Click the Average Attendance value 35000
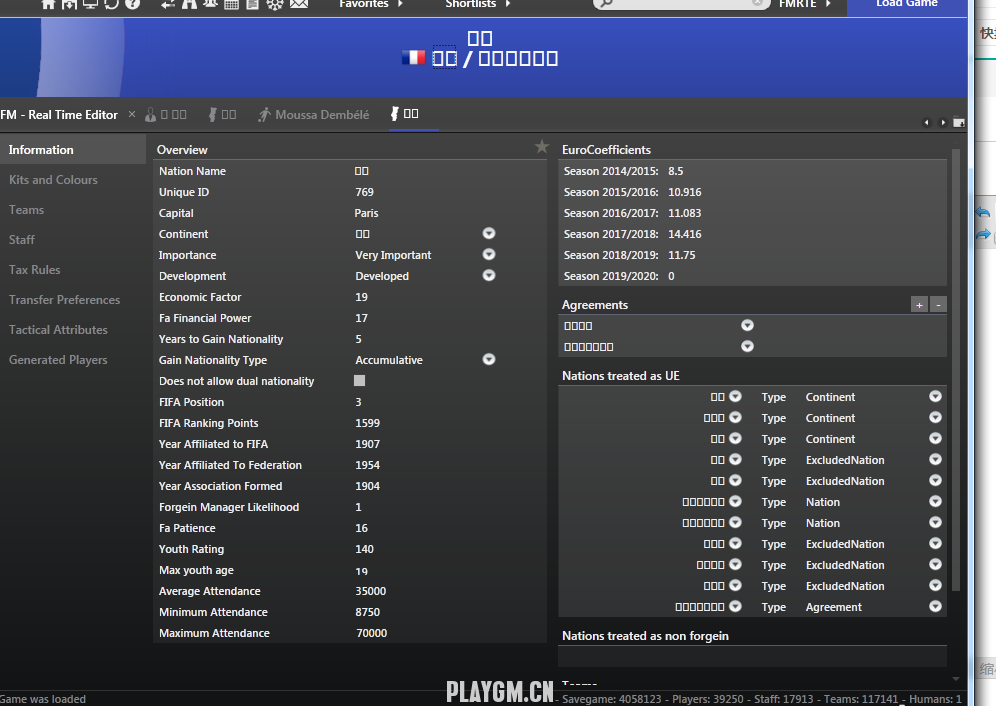Screen dimensions: 996x706 pos(371,591)
